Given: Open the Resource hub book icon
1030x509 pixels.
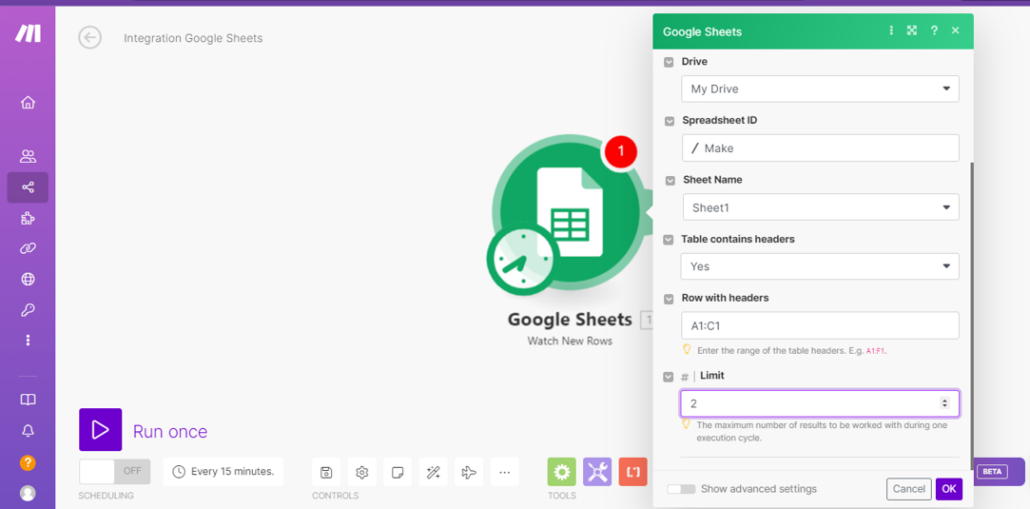Looking at the screenshot, I should (x=28, y=400).
